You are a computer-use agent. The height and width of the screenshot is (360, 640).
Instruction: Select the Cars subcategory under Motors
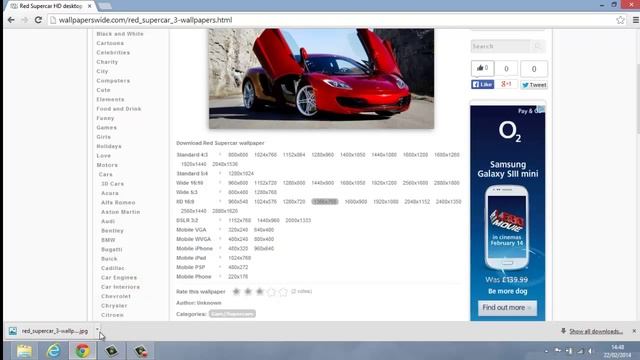click(x=105, y=175)
